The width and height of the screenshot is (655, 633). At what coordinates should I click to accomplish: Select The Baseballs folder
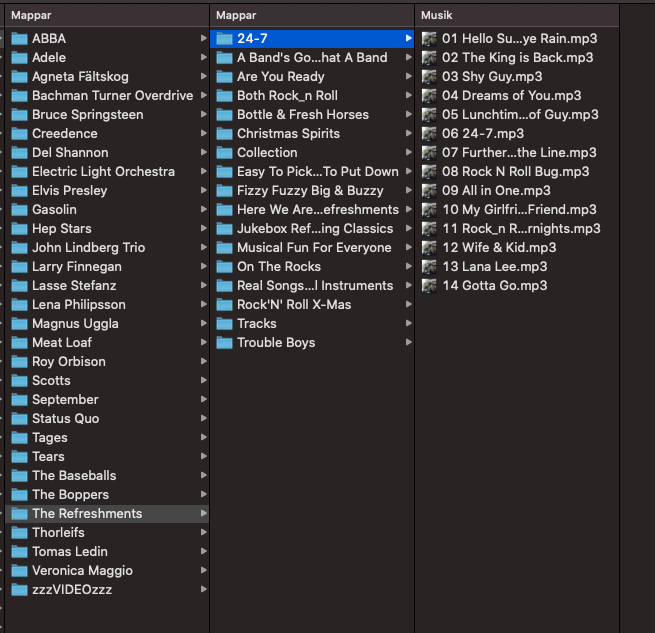tap(107, 476)
